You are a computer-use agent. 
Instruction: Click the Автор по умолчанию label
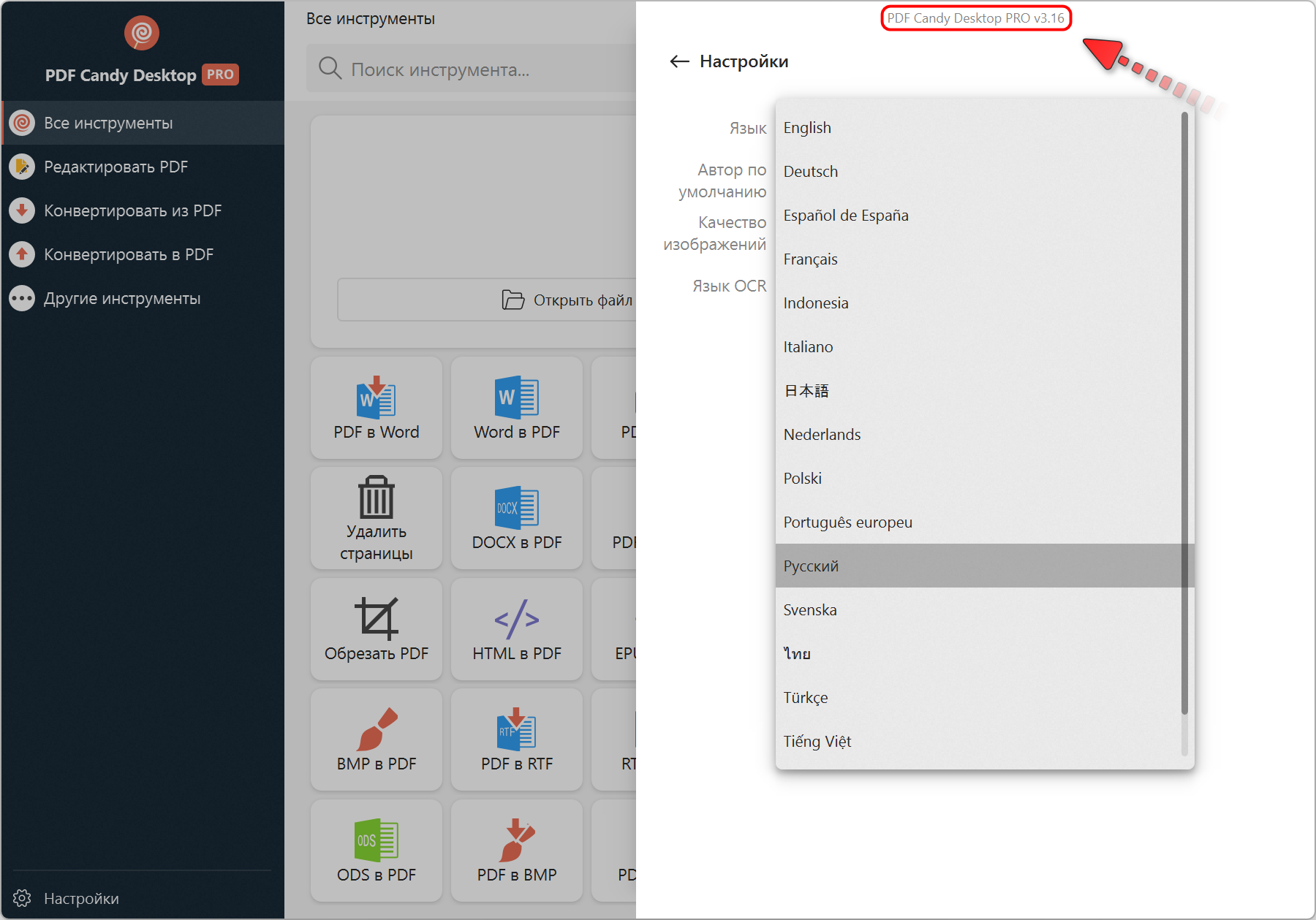click(722, 180)
